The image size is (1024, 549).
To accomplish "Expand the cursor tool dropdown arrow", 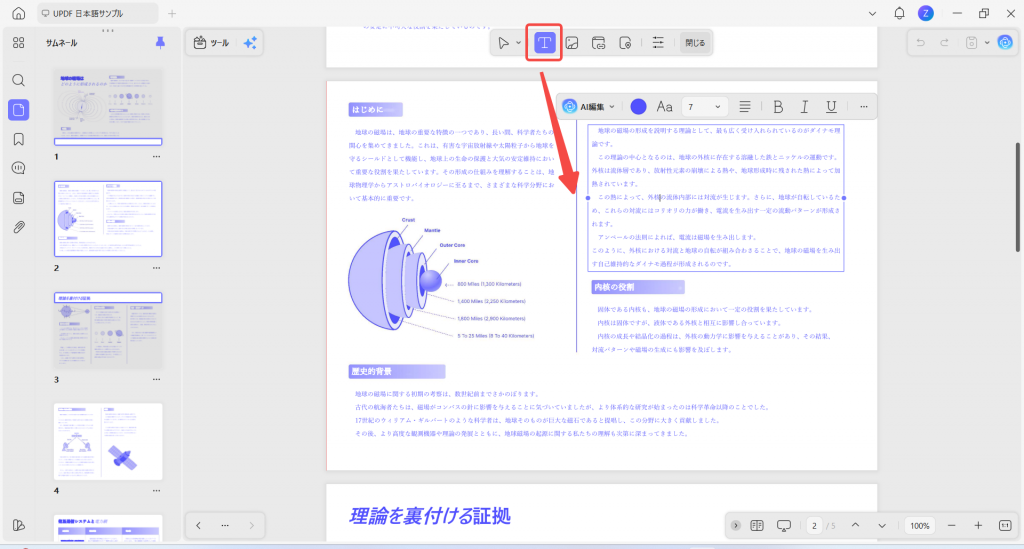I will coord(519,43).
